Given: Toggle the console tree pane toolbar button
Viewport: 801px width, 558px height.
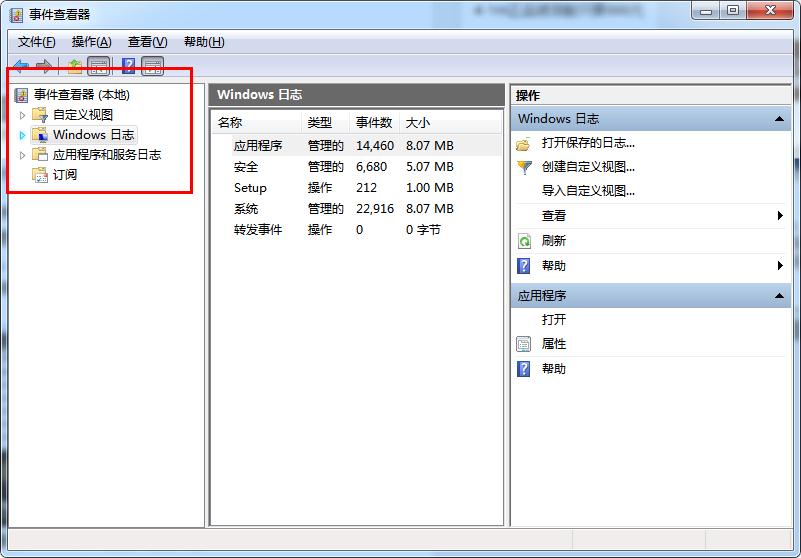Looking at the screenshot, I should (x=99, y=66).
